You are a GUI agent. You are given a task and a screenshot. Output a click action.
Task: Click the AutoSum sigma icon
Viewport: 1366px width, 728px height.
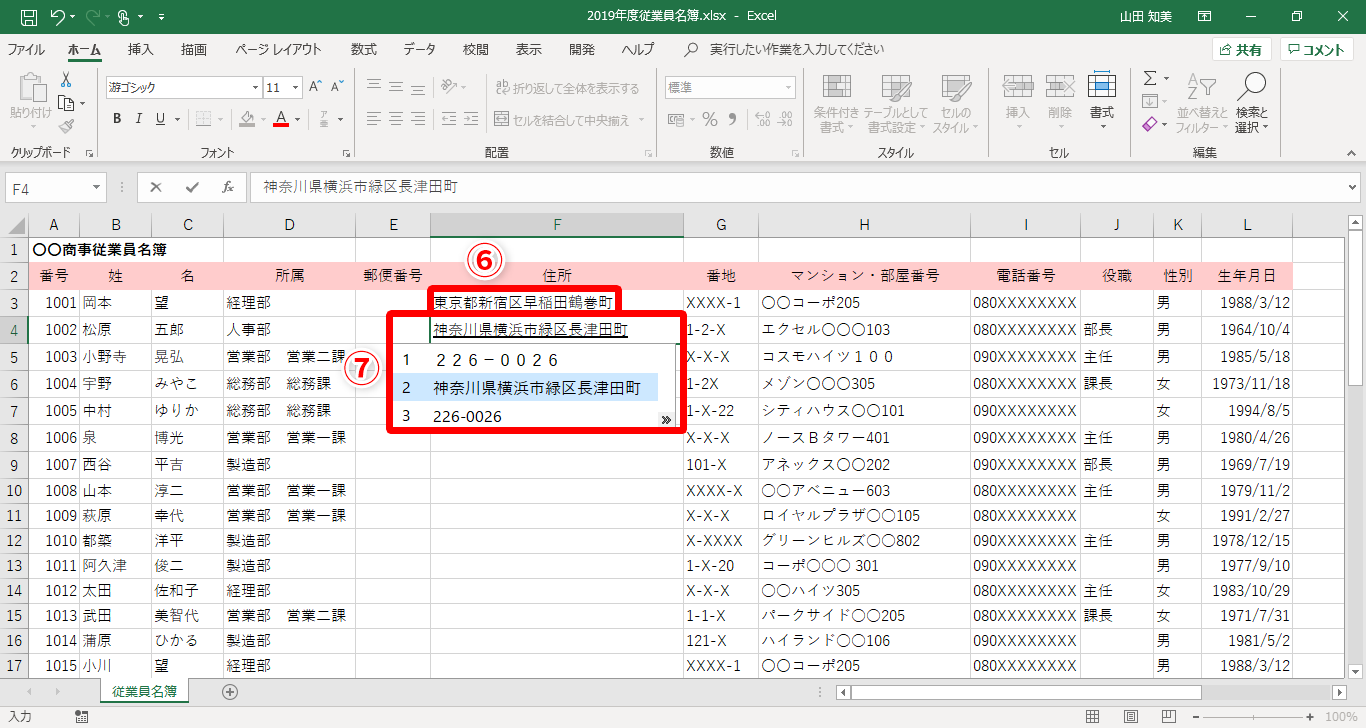click(x=1150, y=78)
